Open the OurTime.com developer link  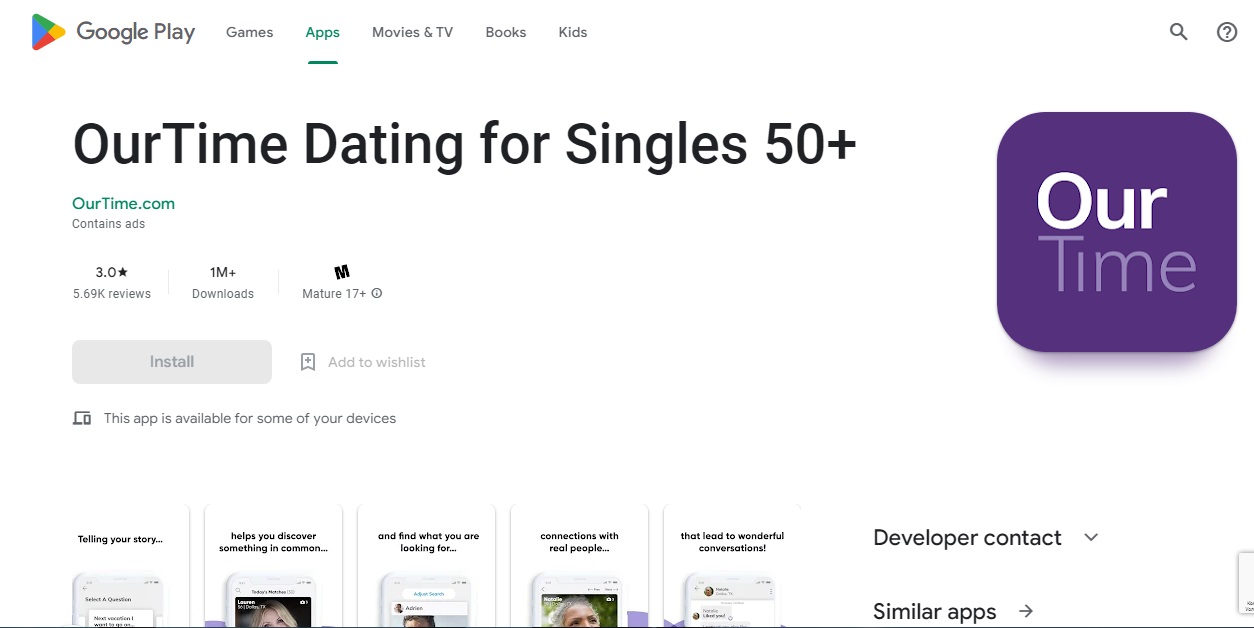[123, 203]
